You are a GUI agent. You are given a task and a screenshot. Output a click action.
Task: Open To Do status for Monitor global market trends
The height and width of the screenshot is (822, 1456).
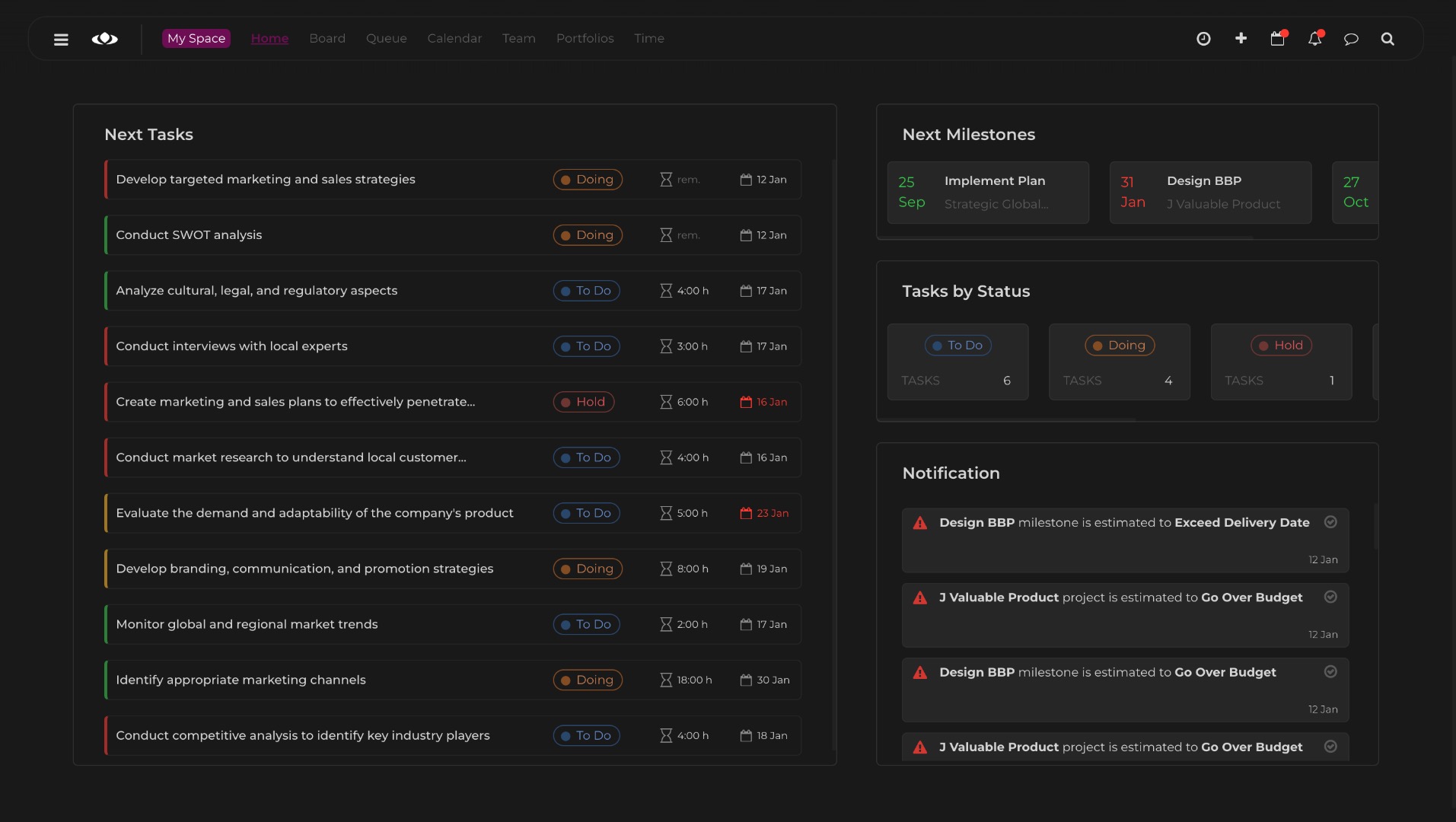[x=586, y=624]
